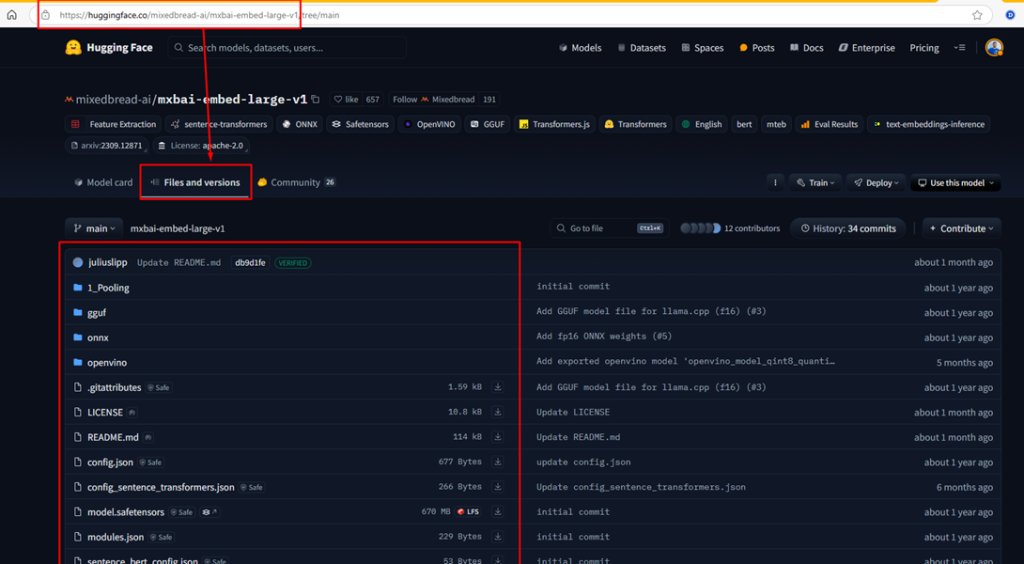1024x564 pixels.
Task: Download README.md using its download icon
Action: coord(498,437)
